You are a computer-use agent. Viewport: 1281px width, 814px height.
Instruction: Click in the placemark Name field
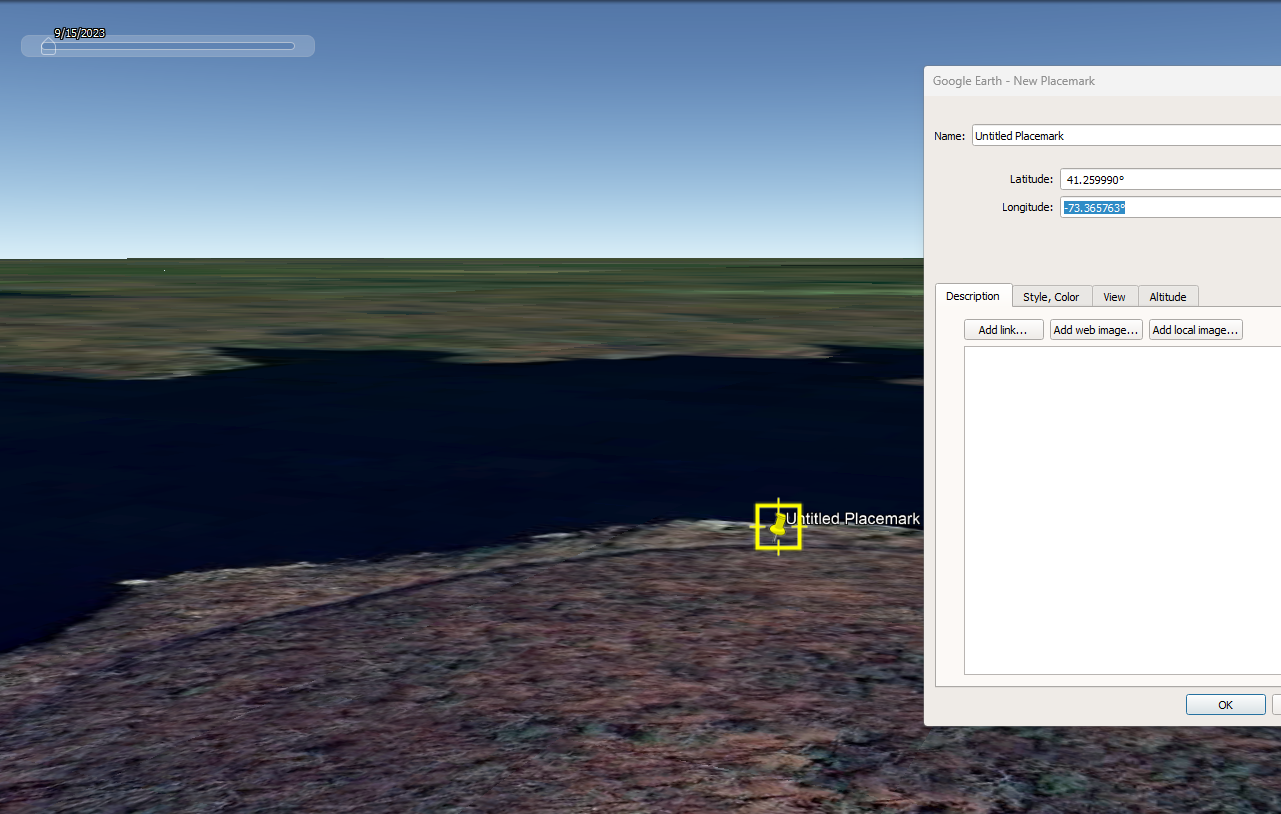[1120, 136]
